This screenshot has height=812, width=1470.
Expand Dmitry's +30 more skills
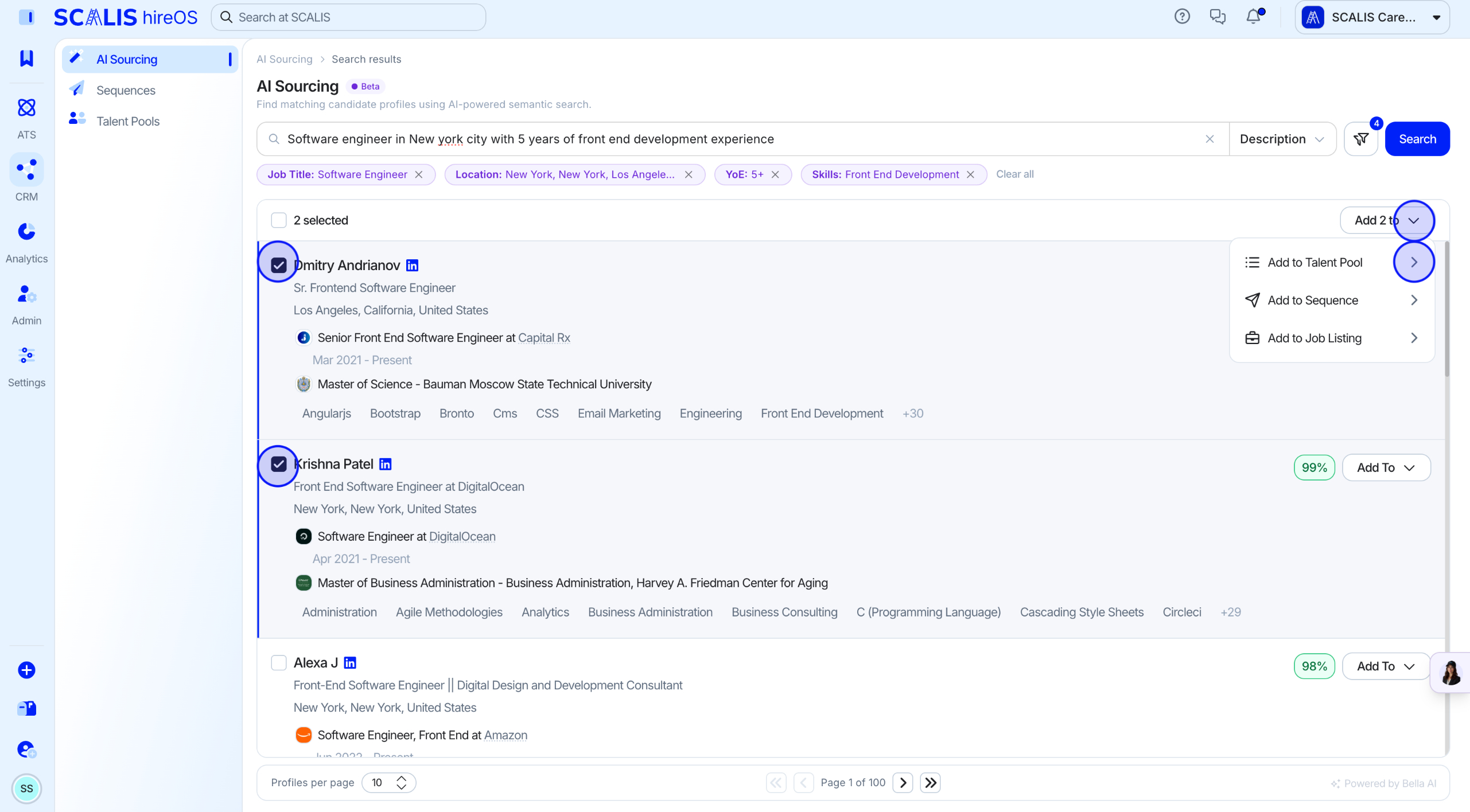tap(912, 413)
